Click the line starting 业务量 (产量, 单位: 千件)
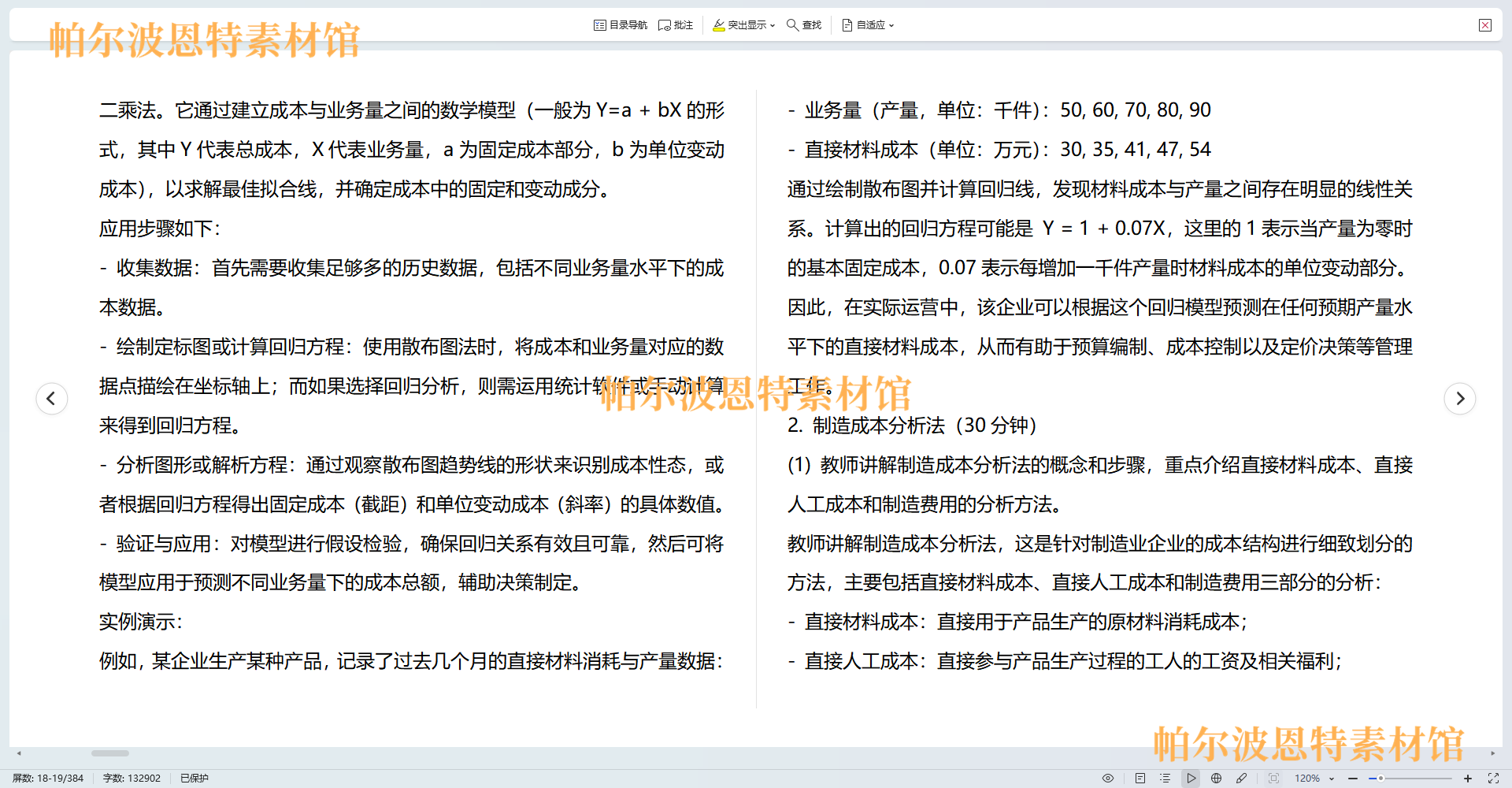1512x788 pixels. click(999, 110)
